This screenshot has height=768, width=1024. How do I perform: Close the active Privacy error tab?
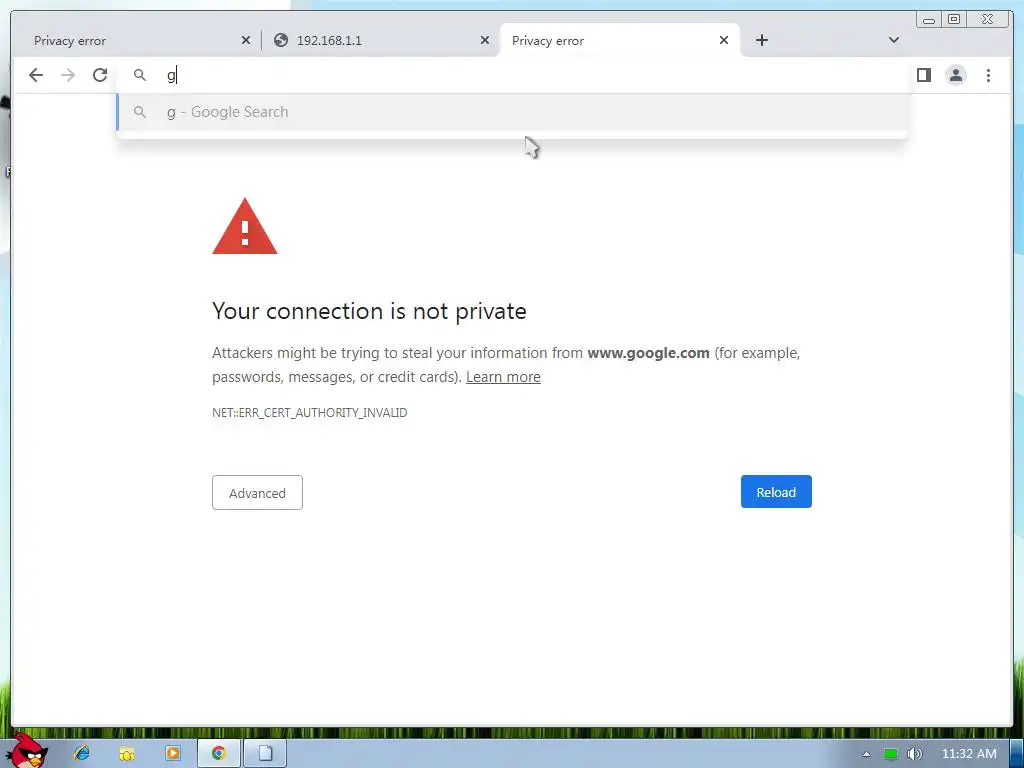point(724,40)
